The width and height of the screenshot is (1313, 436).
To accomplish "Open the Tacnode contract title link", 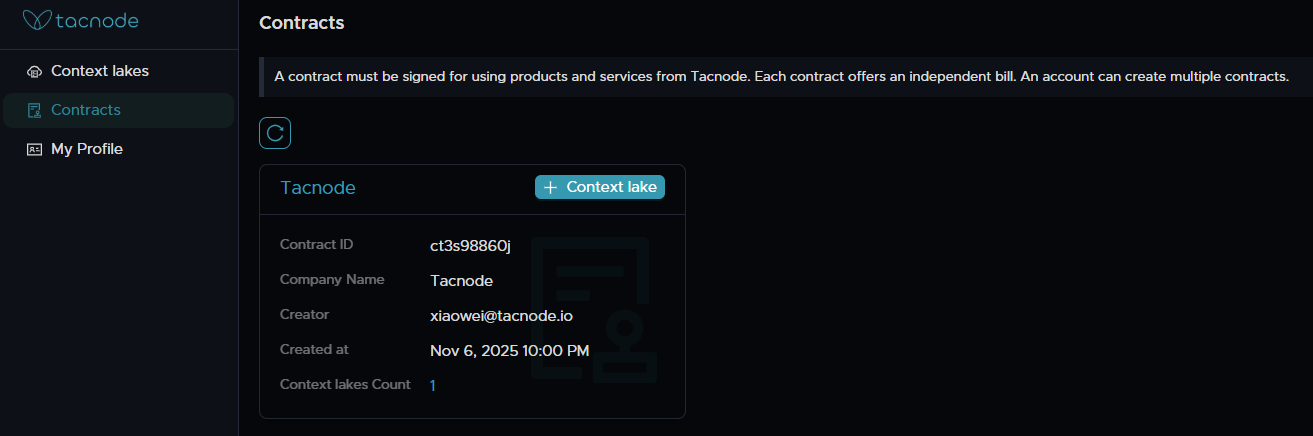I will [318, 188].
